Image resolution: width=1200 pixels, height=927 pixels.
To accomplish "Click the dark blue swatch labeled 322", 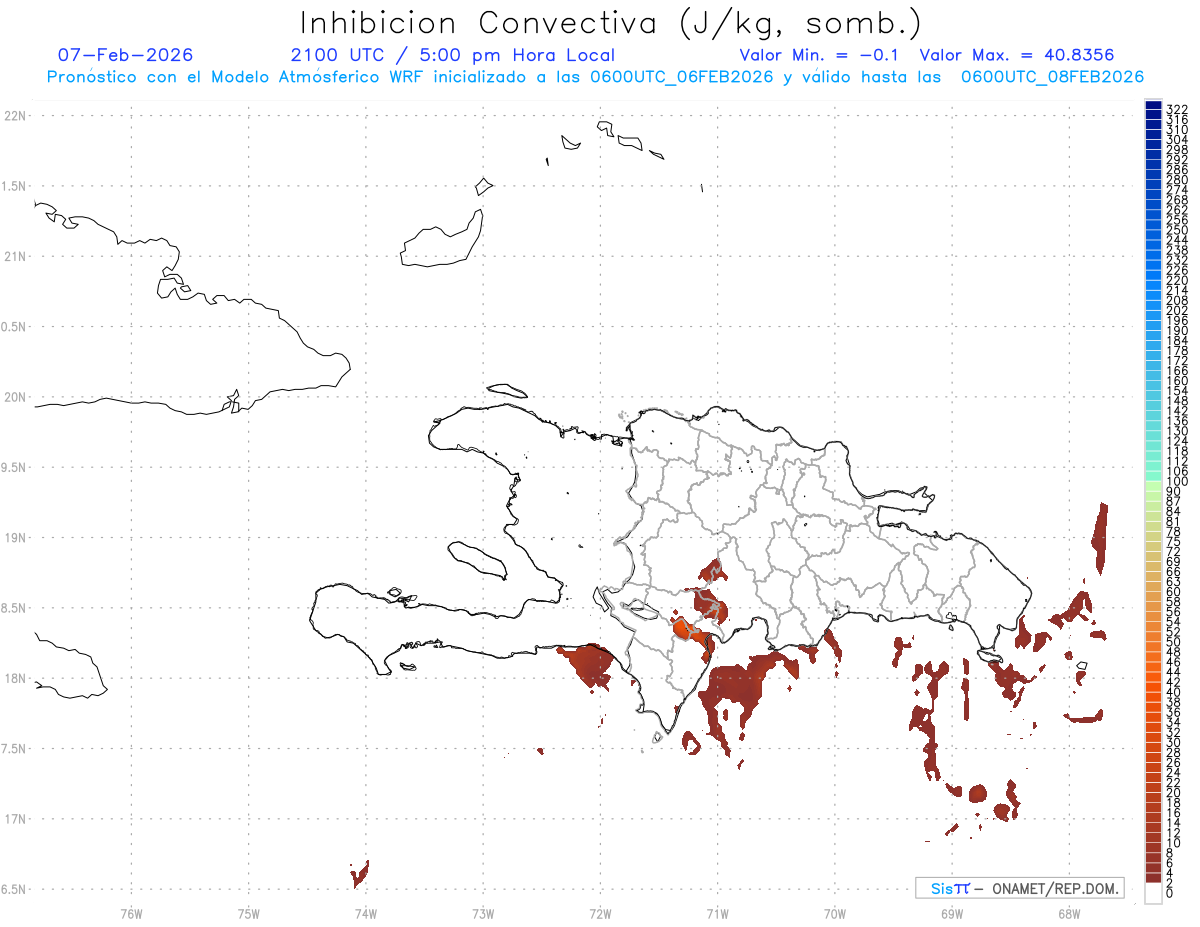I will 1153,105.
